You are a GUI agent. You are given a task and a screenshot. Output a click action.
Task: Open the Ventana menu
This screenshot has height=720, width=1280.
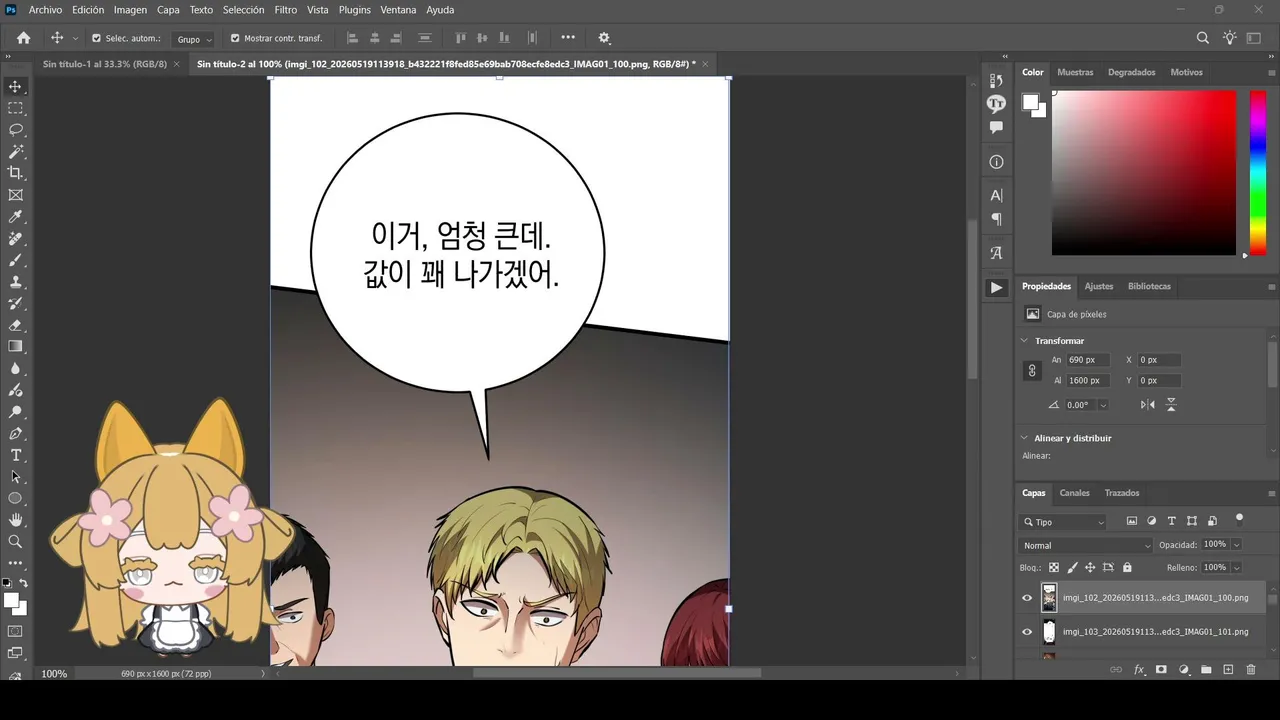coord(398,10)
